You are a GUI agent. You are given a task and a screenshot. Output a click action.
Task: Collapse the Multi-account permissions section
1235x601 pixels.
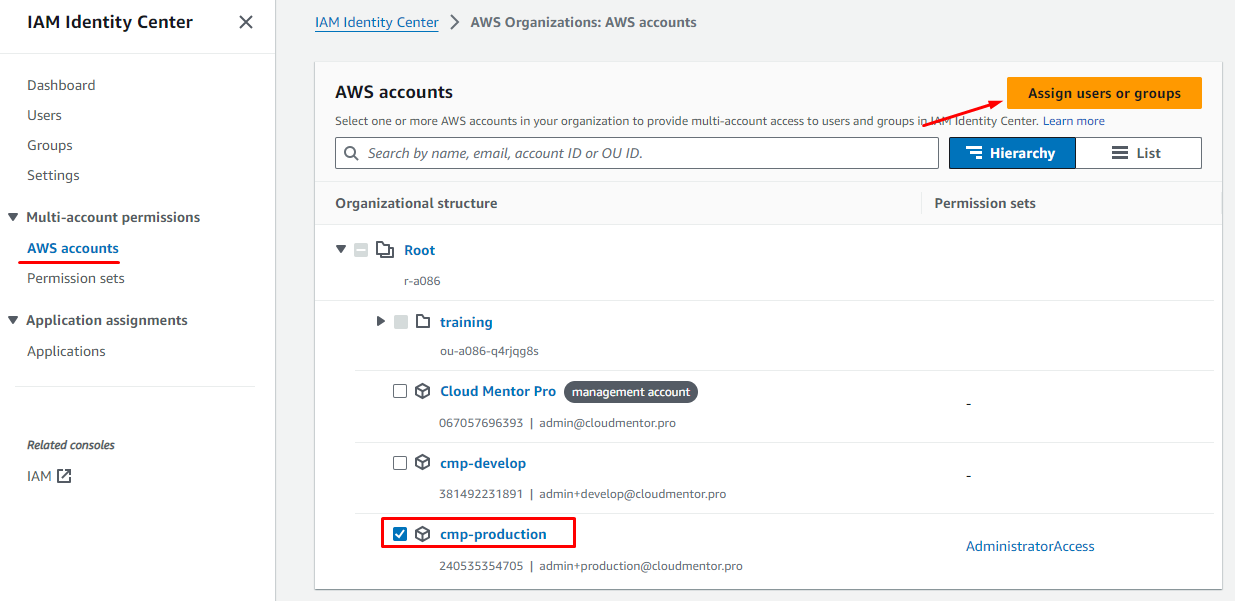13,217
